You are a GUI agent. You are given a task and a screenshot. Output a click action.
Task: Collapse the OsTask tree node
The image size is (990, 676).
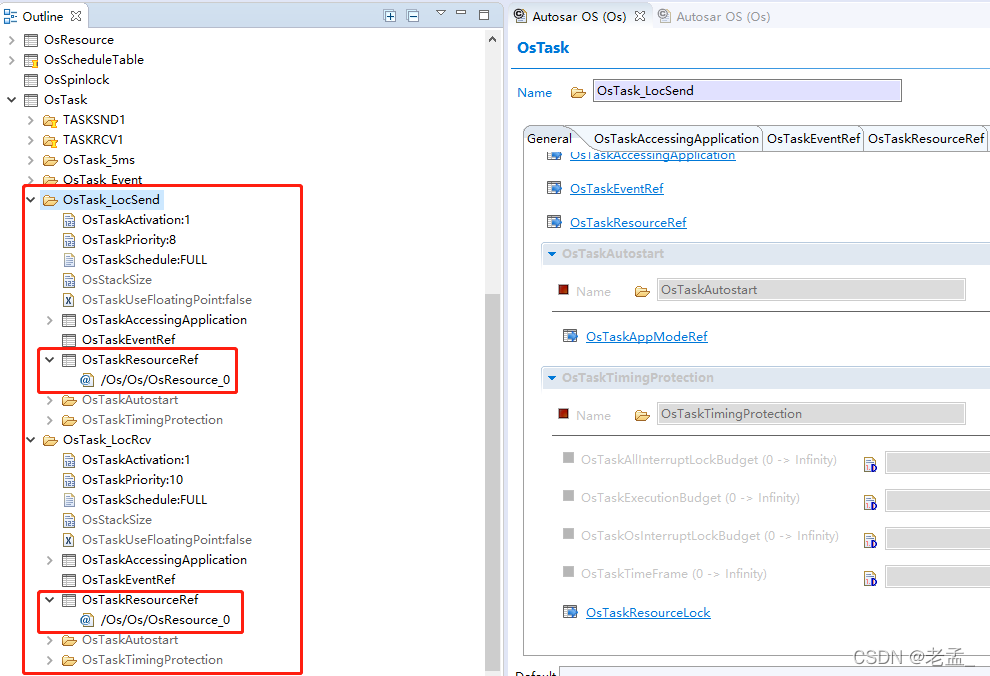click(11, 100)
